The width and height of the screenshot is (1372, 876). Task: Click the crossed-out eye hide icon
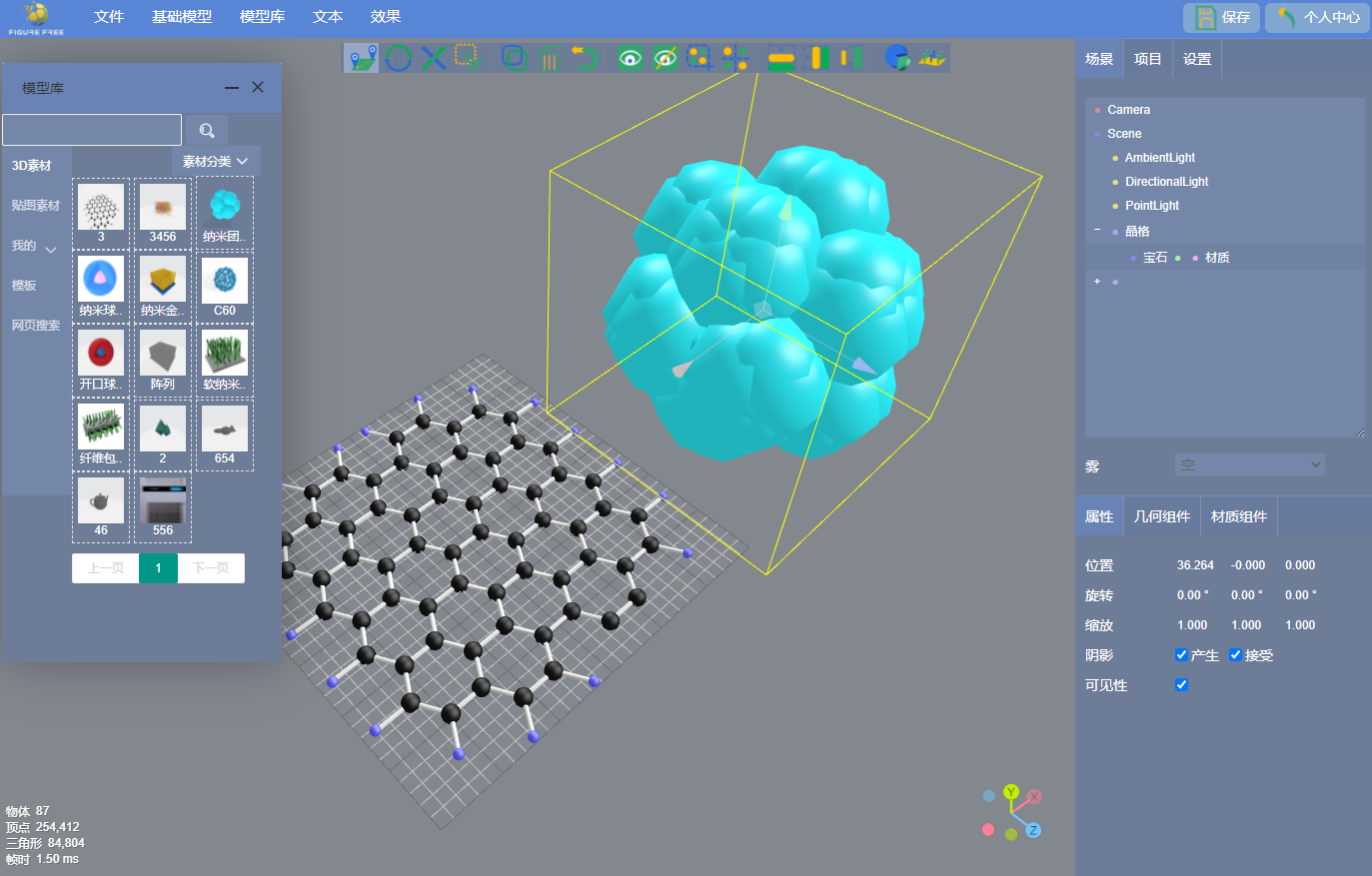pyautogui.click(x=665, y=58)
